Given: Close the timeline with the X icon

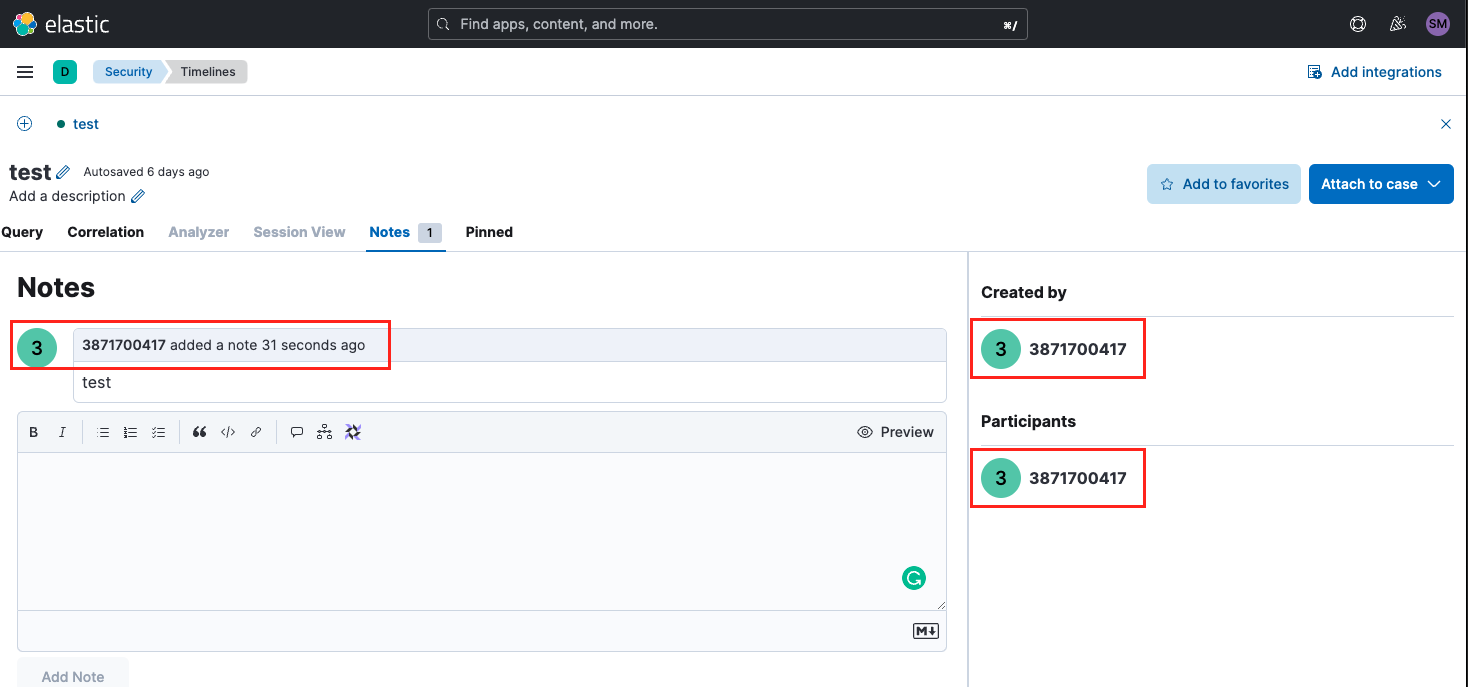Looking at the screenshot, I should click(1445, 124).
